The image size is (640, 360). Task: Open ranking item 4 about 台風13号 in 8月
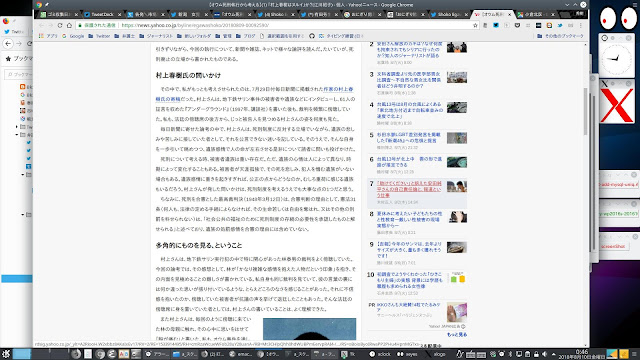click(410, 110)
